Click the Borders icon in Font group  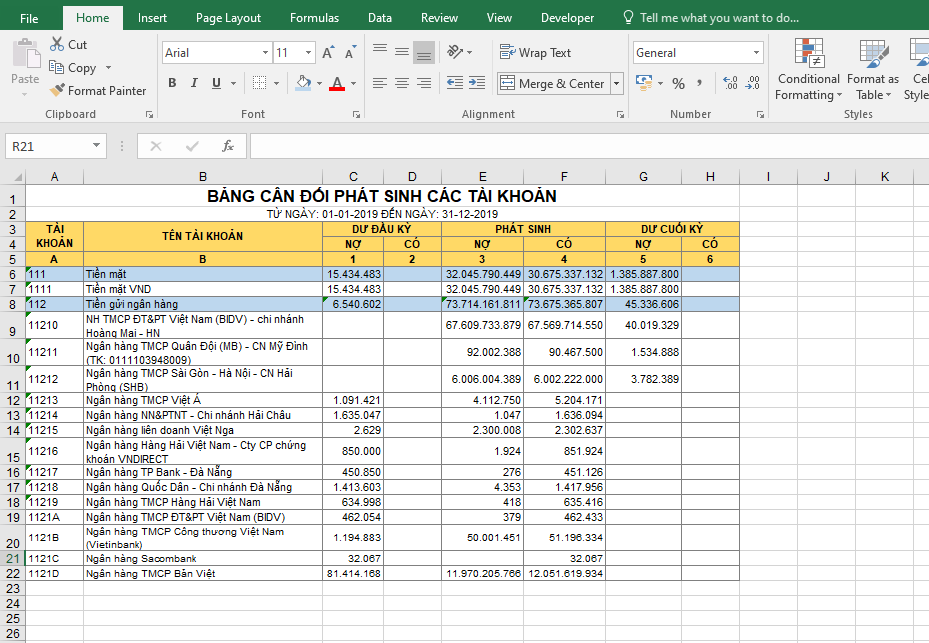260,83
